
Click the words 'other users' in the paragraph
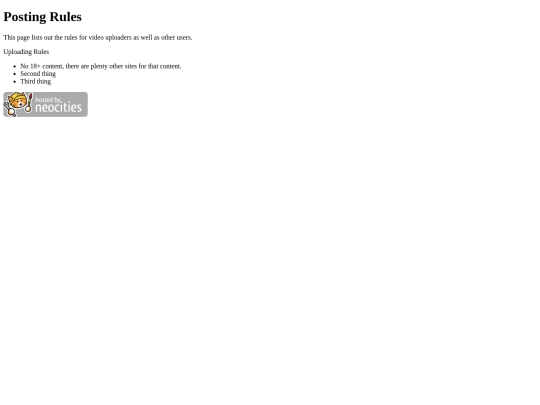176,38
